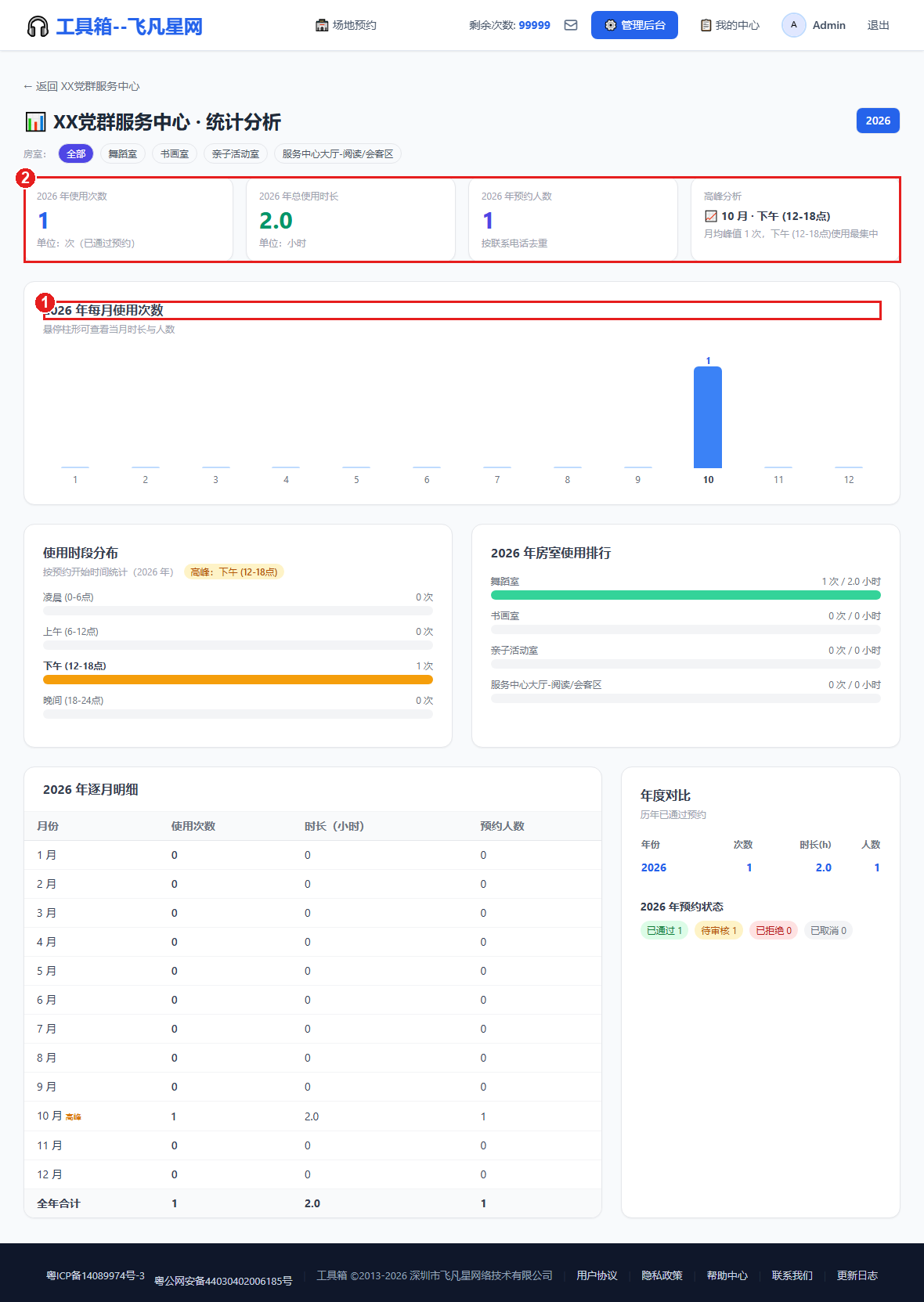Open 我的中心

pyautogui.click(x=730, y=25)
